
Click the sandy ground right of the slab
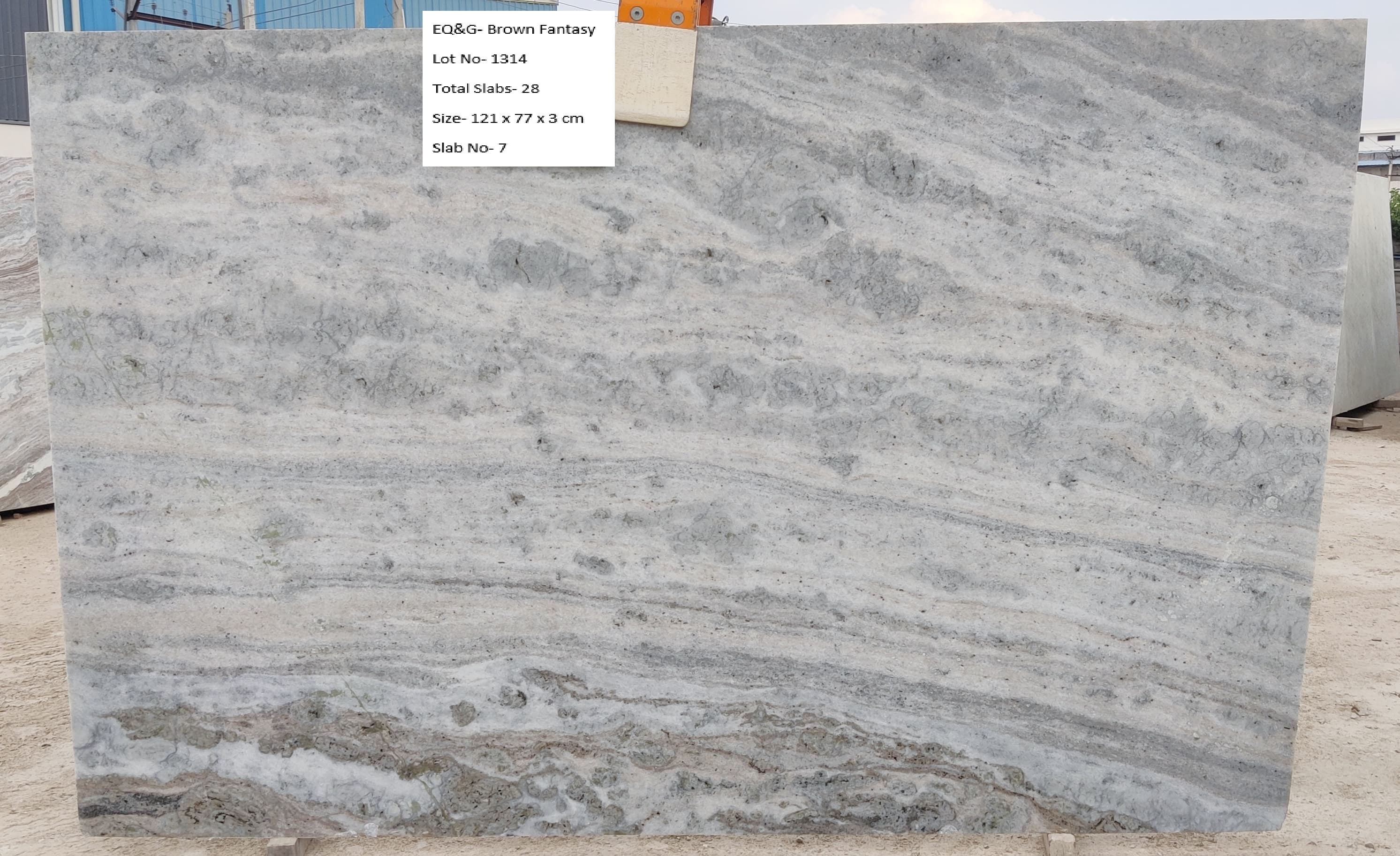(1358, 625)
